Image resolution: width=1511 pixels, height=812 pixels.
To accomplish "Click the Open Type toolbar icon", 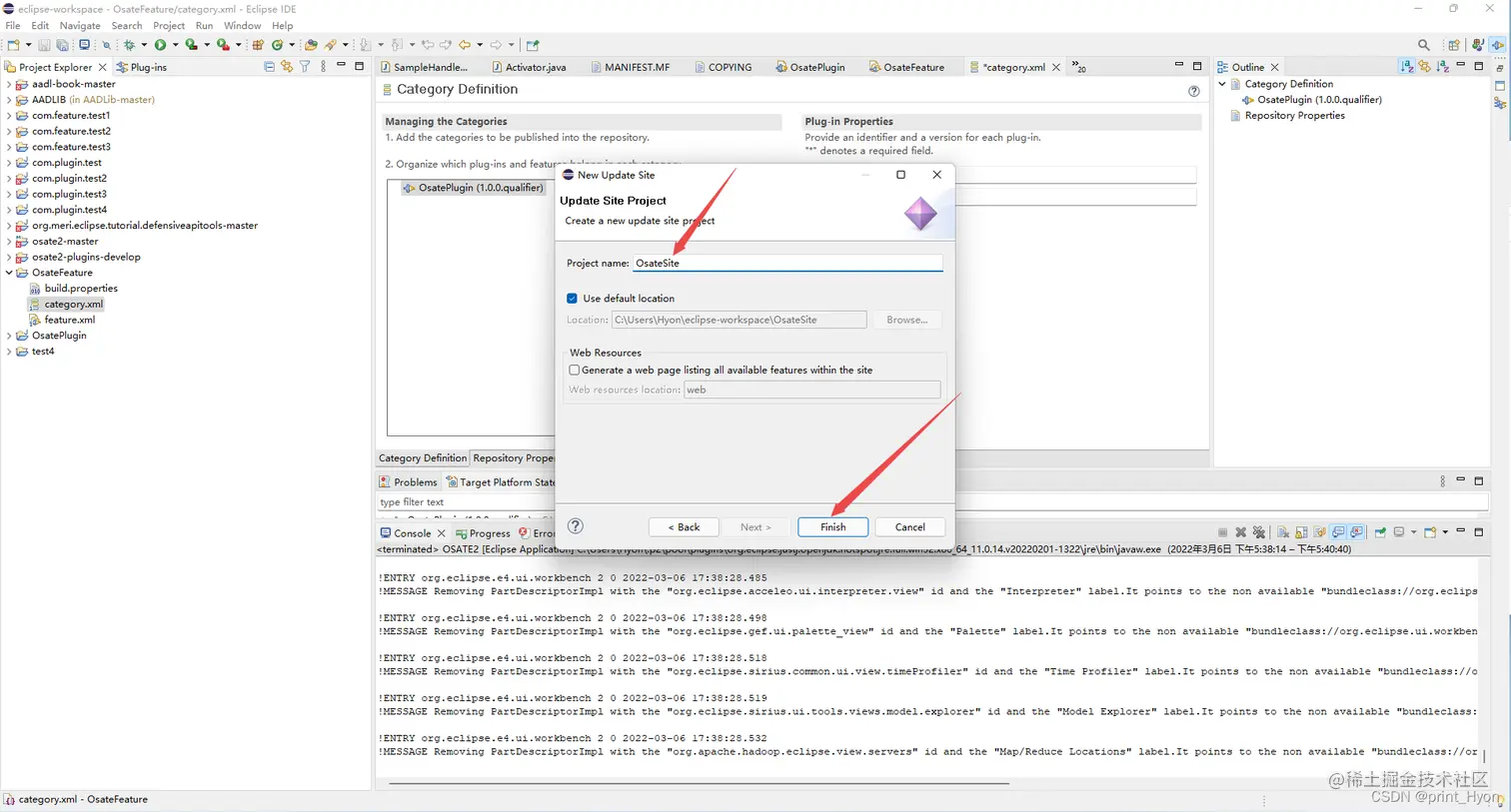I will coord(311,45).
